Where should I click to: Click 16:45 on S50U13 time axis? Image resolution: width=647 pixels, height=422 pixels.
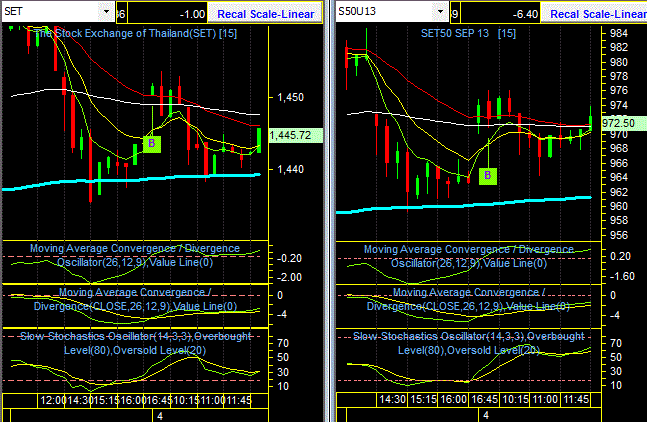[x=484, y=399]
